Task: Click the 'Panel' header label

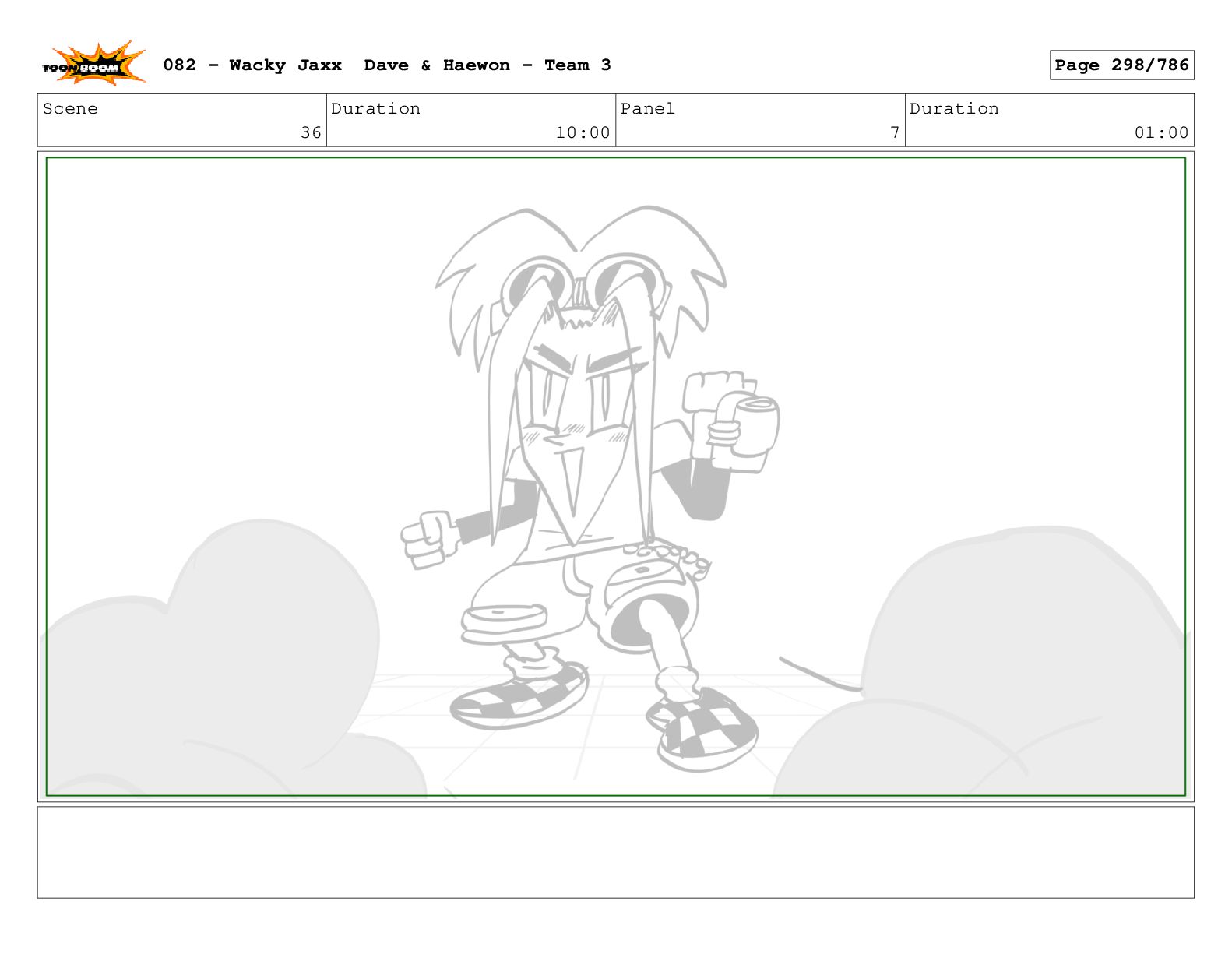Action: [647, 109]
